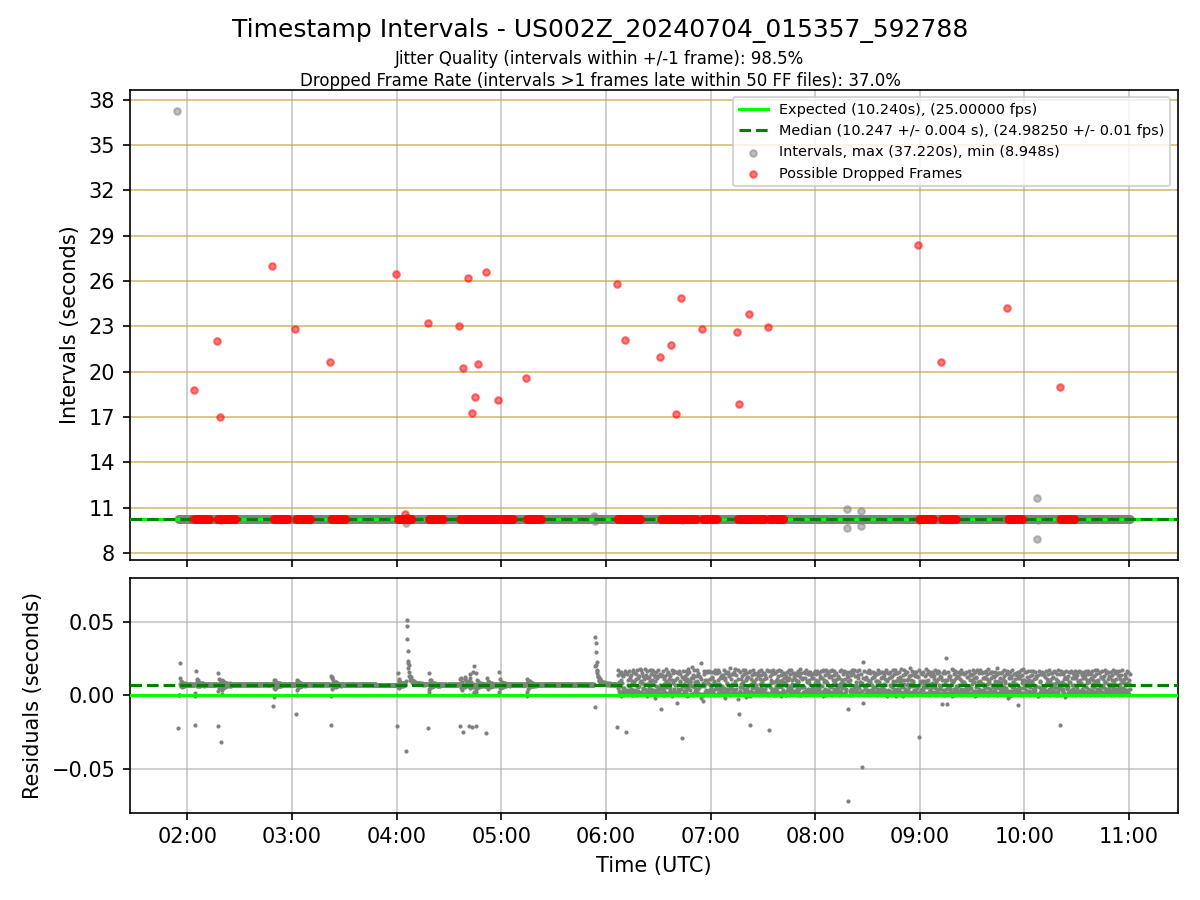Click the Dropped Frame Rate 37.0% subtitle
The image size is (1200, 900).
click(x=600, y=80)
